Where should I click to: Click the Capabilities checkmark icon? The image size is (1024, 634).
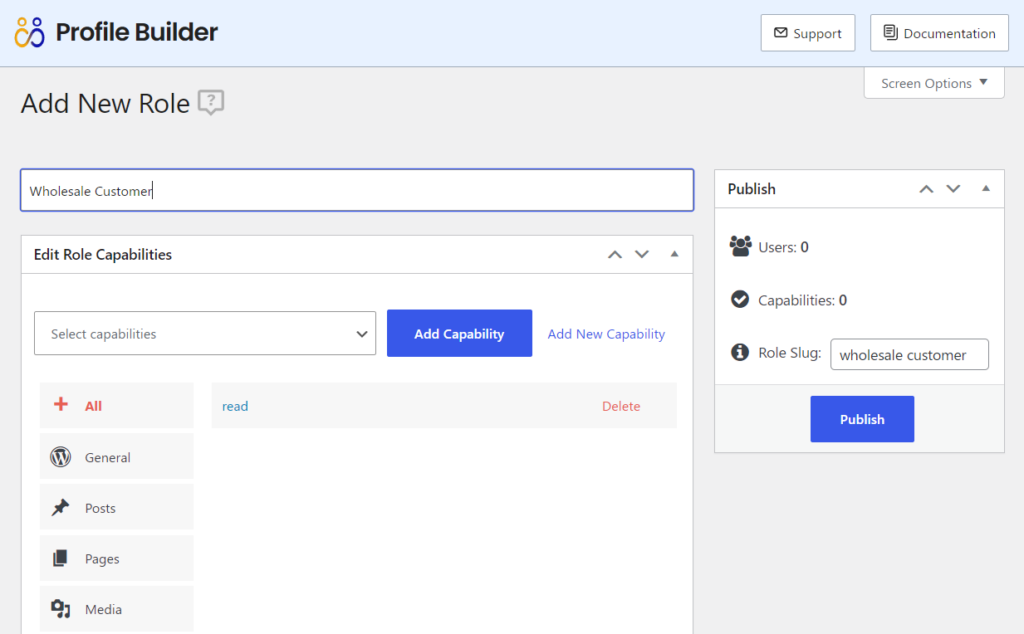click(740, 299)
